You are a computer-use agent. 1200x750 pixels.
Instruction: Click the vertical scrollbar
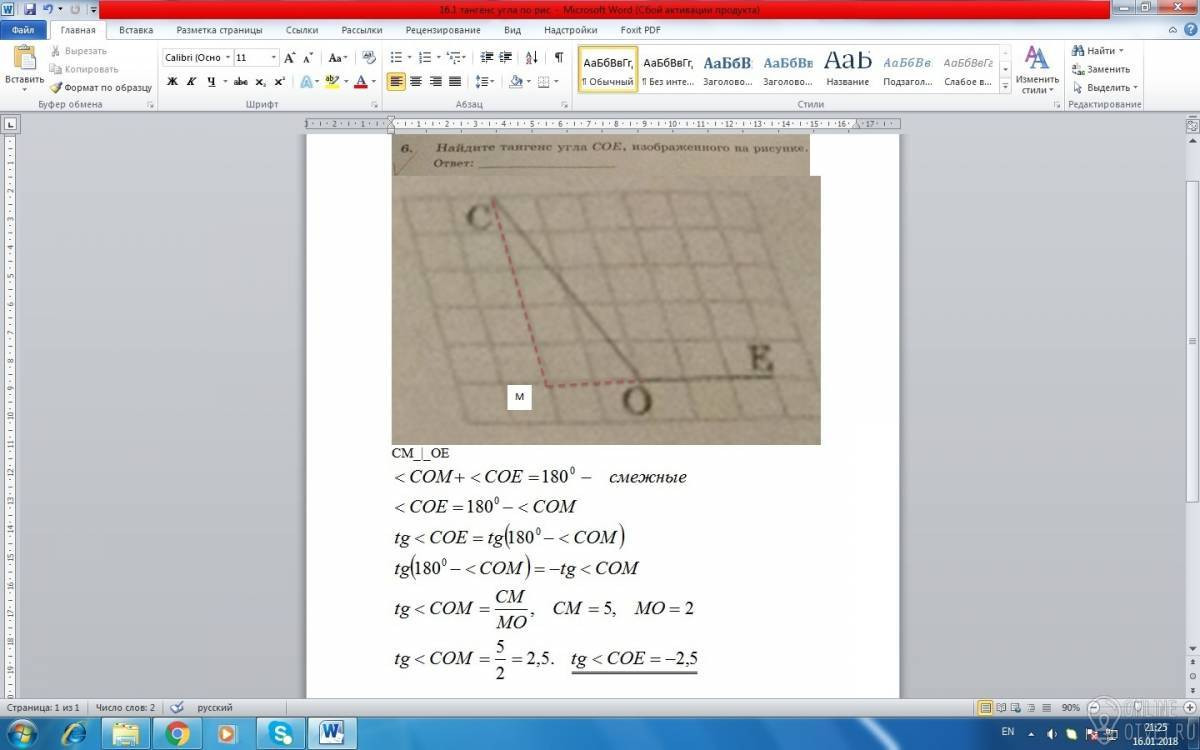[x=1192, y=340]
